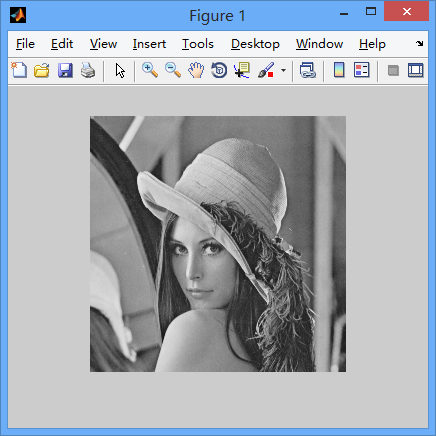Select the Brush data tool
This screenshot has height=436, width=436.
pyautogui.click(x=266, y=70)
